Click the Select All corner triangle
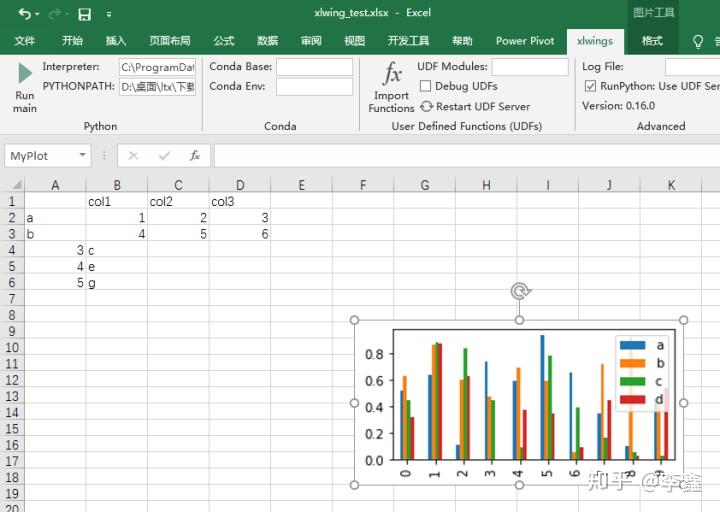Image resolution: width=720 pixels, height=512 pixels. (17, 185)
